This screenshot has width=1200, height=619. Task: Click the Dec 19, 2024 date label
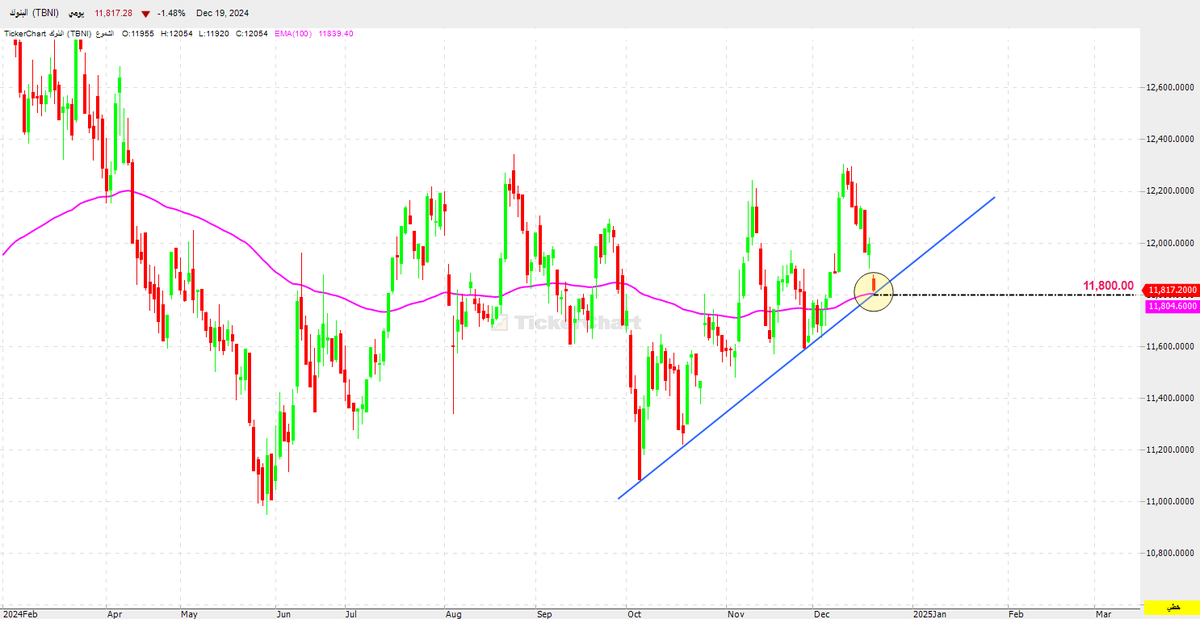[223, 13]
